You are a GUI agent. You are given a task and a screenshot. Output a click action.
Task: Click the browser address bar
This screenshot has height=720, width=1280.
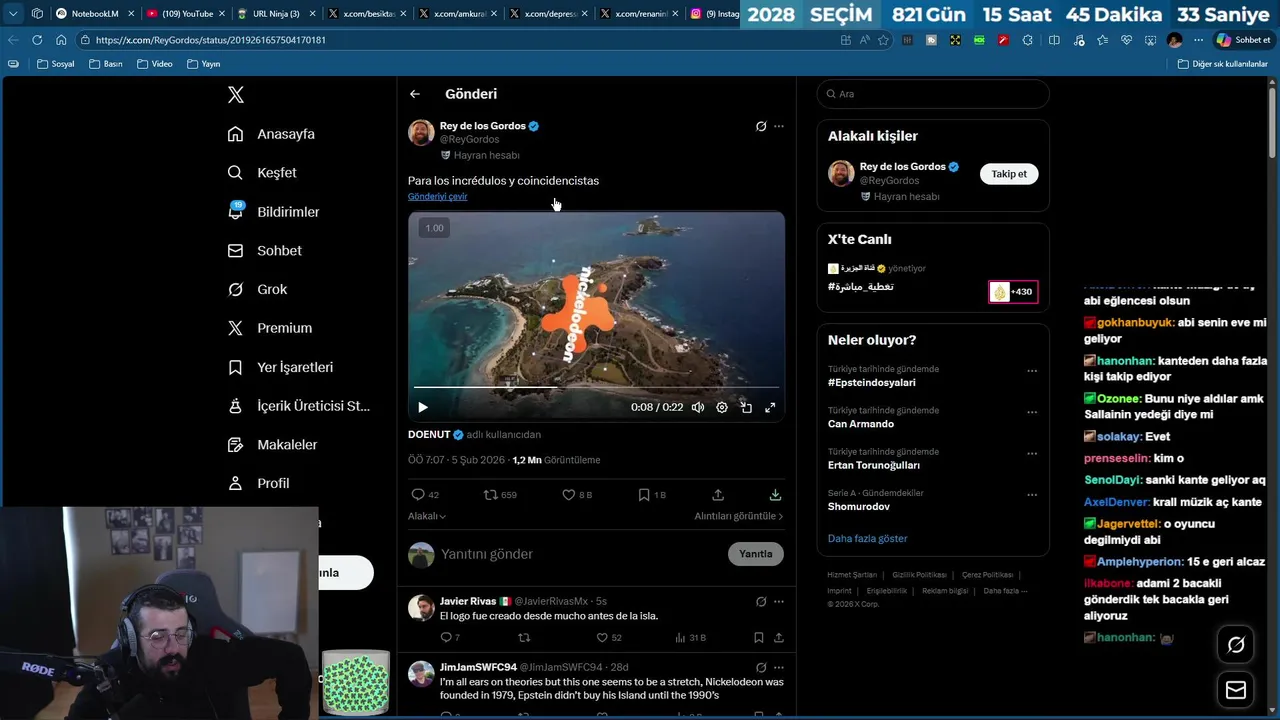coord(450,40)
